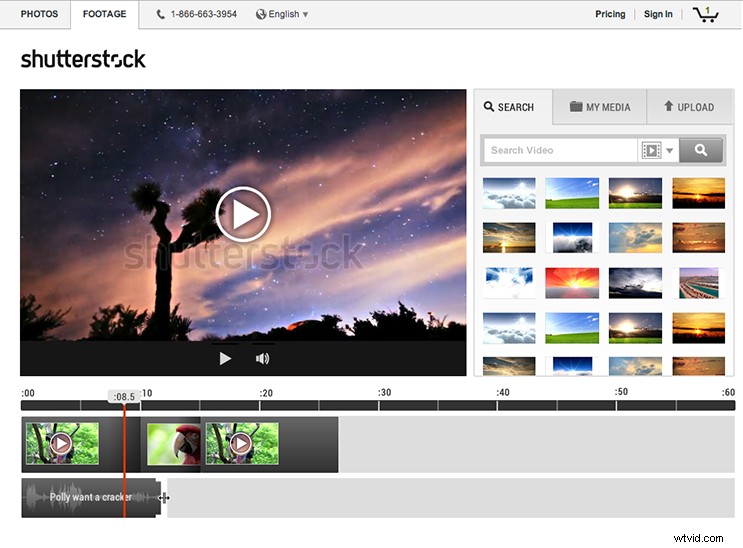The image size is (743, 548).
Task: Select second-row sunset over sea thumbnail
Action: (509, 237)
